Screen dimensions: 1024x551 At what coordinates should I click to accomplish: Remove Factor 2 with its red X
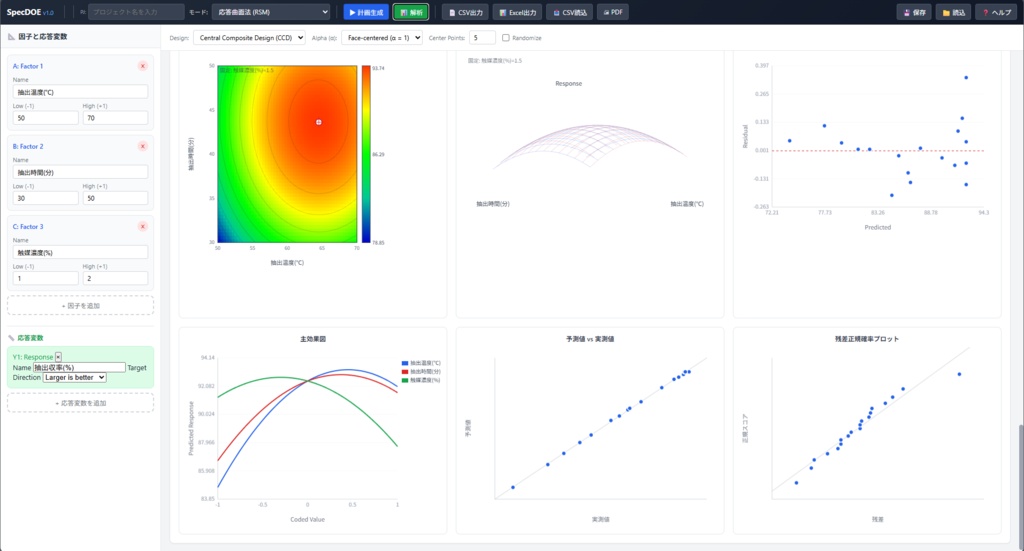(142, 146)
